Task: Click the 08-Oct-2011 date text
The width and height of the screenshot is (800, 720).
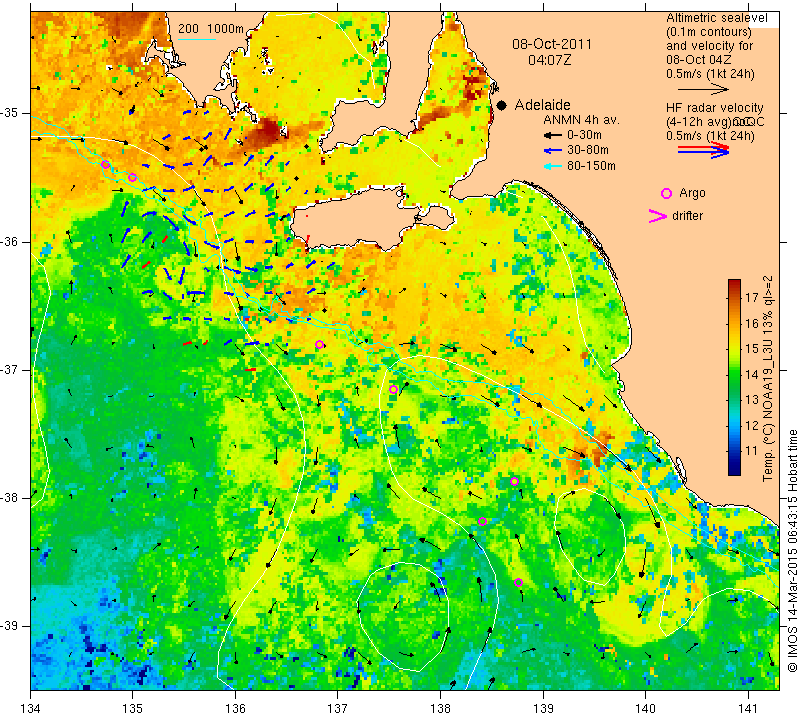Action: [x=552, y=44]
